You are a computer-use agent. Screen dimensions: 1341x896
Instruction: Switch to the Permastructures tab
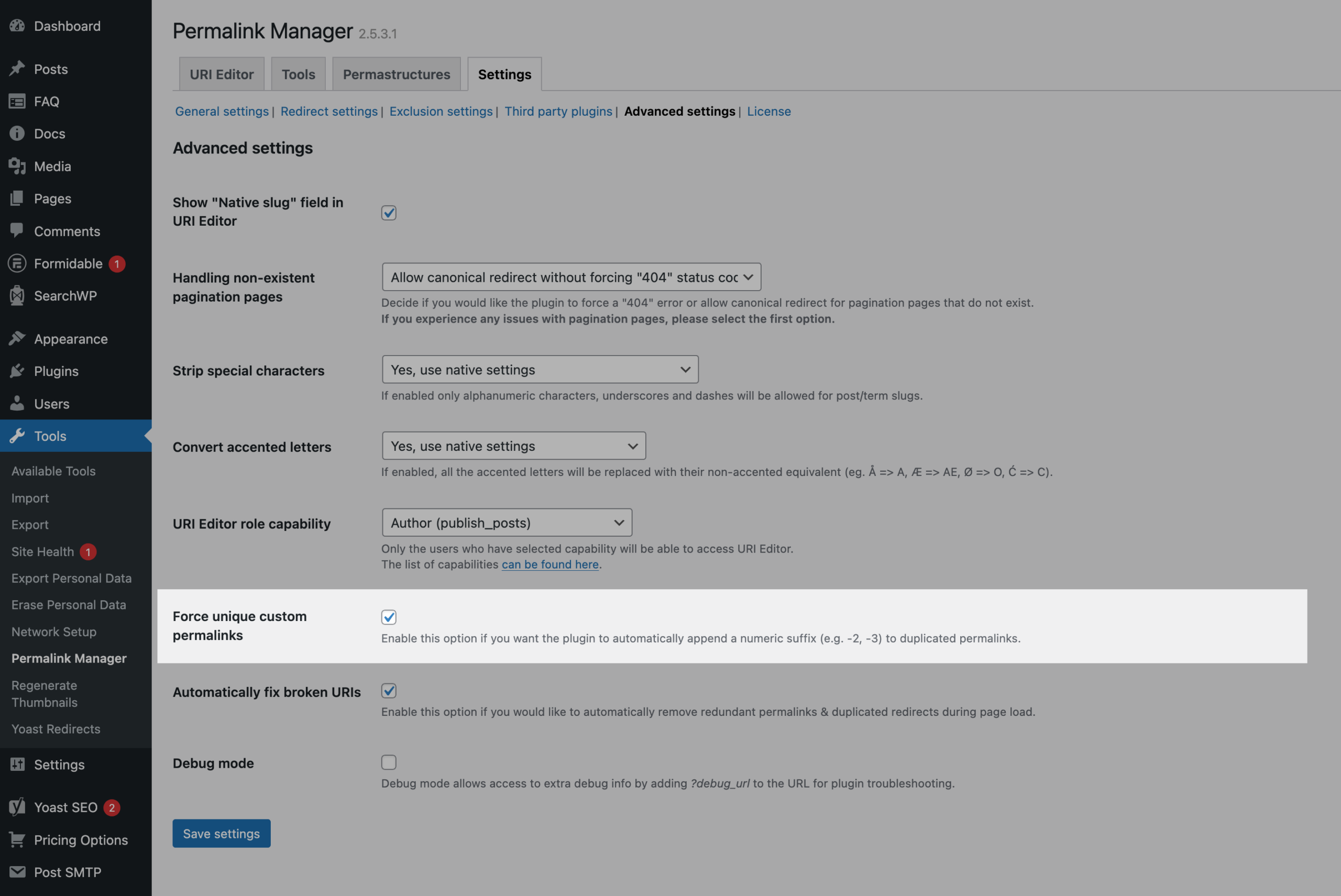(396, 74)
